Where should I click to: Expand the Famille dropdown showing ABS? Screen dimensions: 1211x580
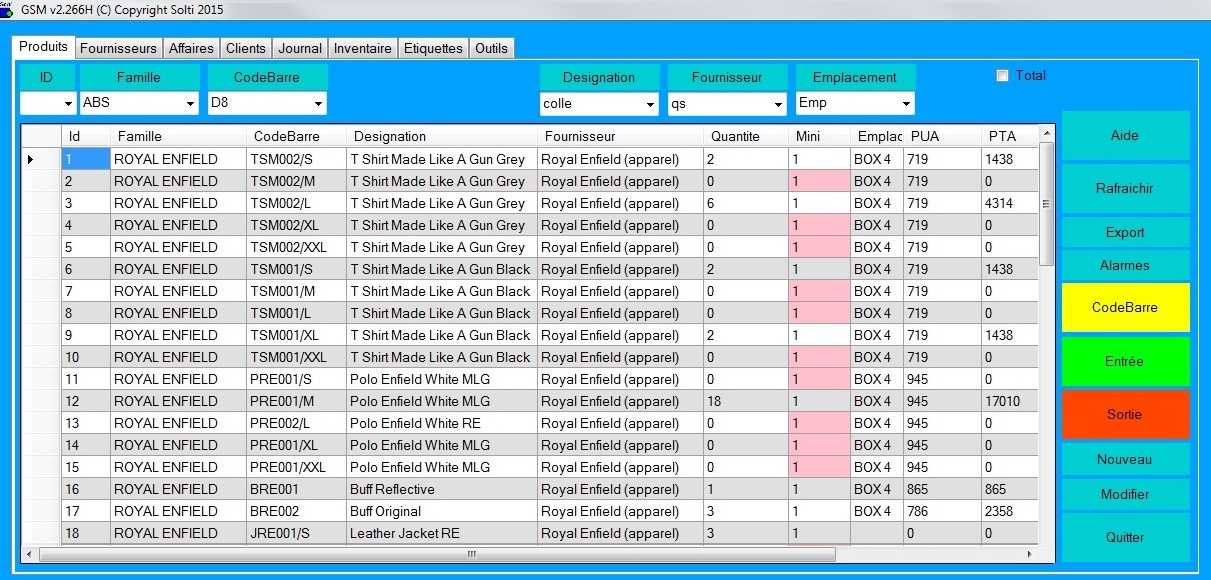(192, 102)
